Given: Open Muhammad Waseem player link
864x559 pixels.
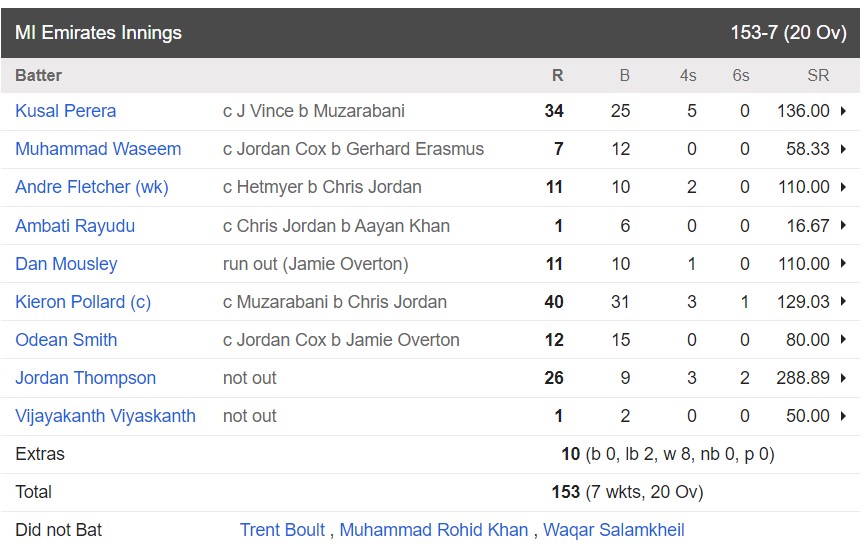Looking at the screenshot, I should click(98, 149).
